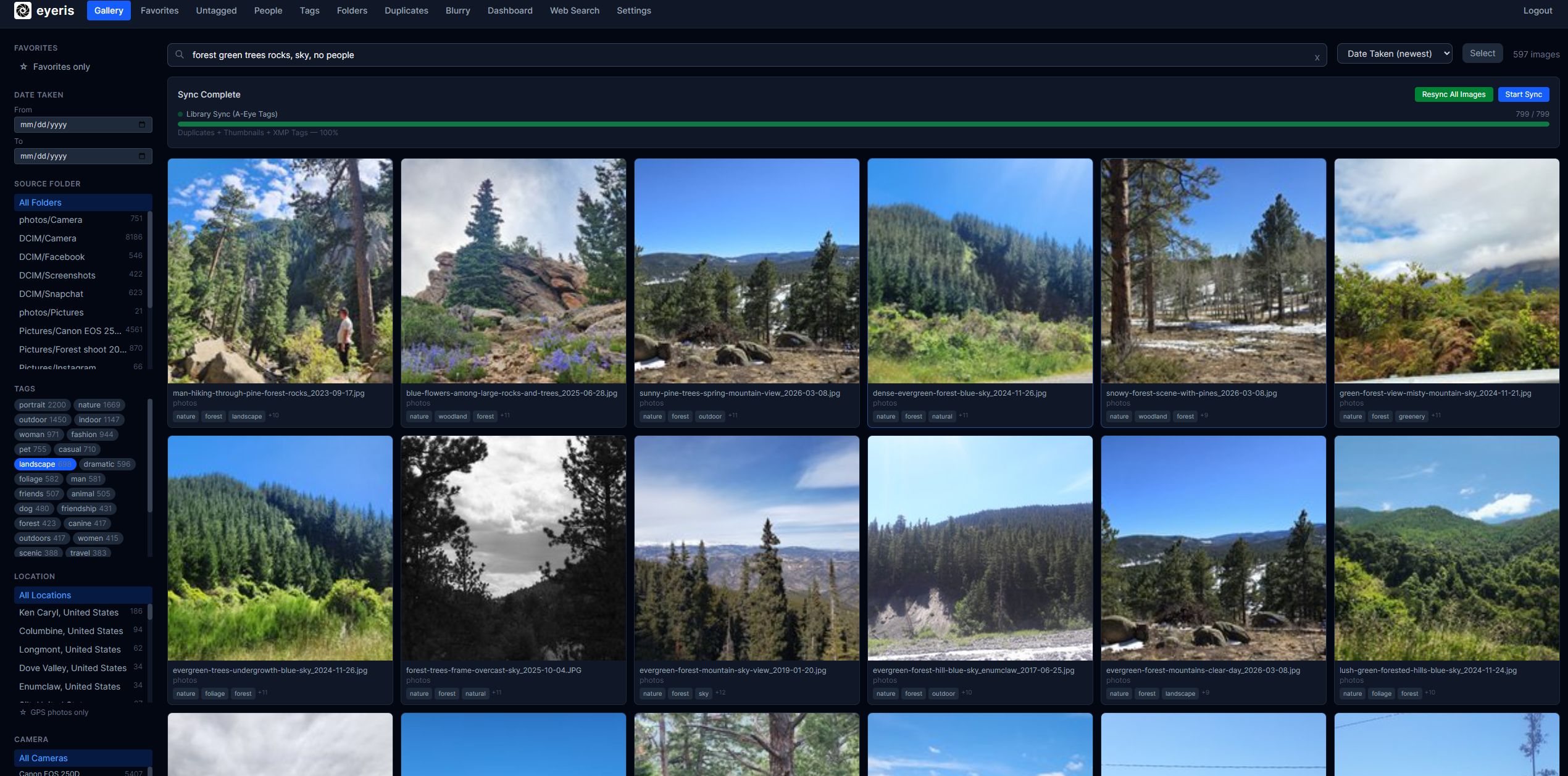Open the Blurry tab
1568x776 pixels.
(x=457, y=10)
